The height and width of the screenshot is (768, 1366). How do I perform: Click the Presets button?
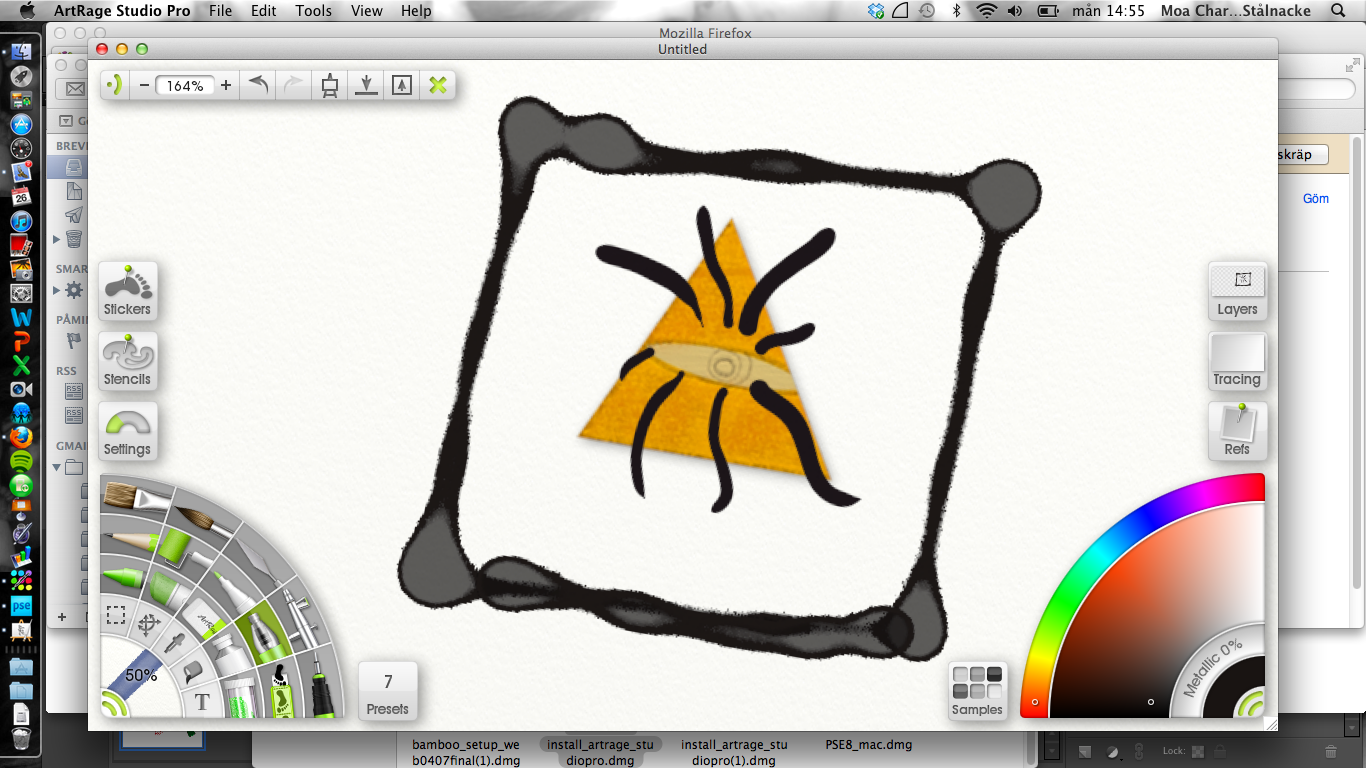click(x=387, y=692)
